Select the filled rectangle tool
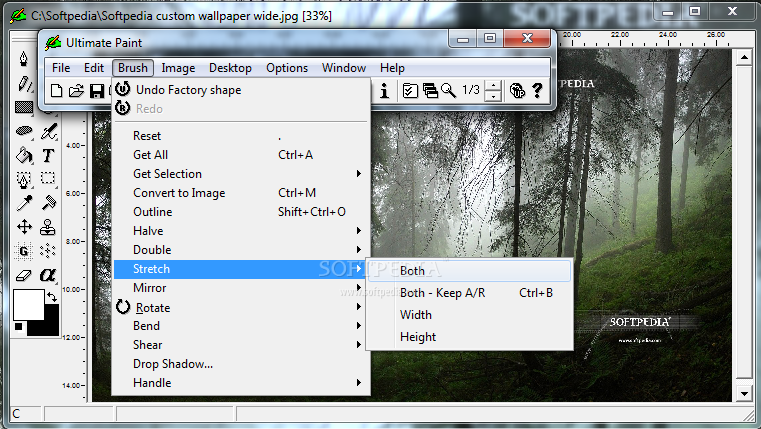 click(x=24, y=107)
